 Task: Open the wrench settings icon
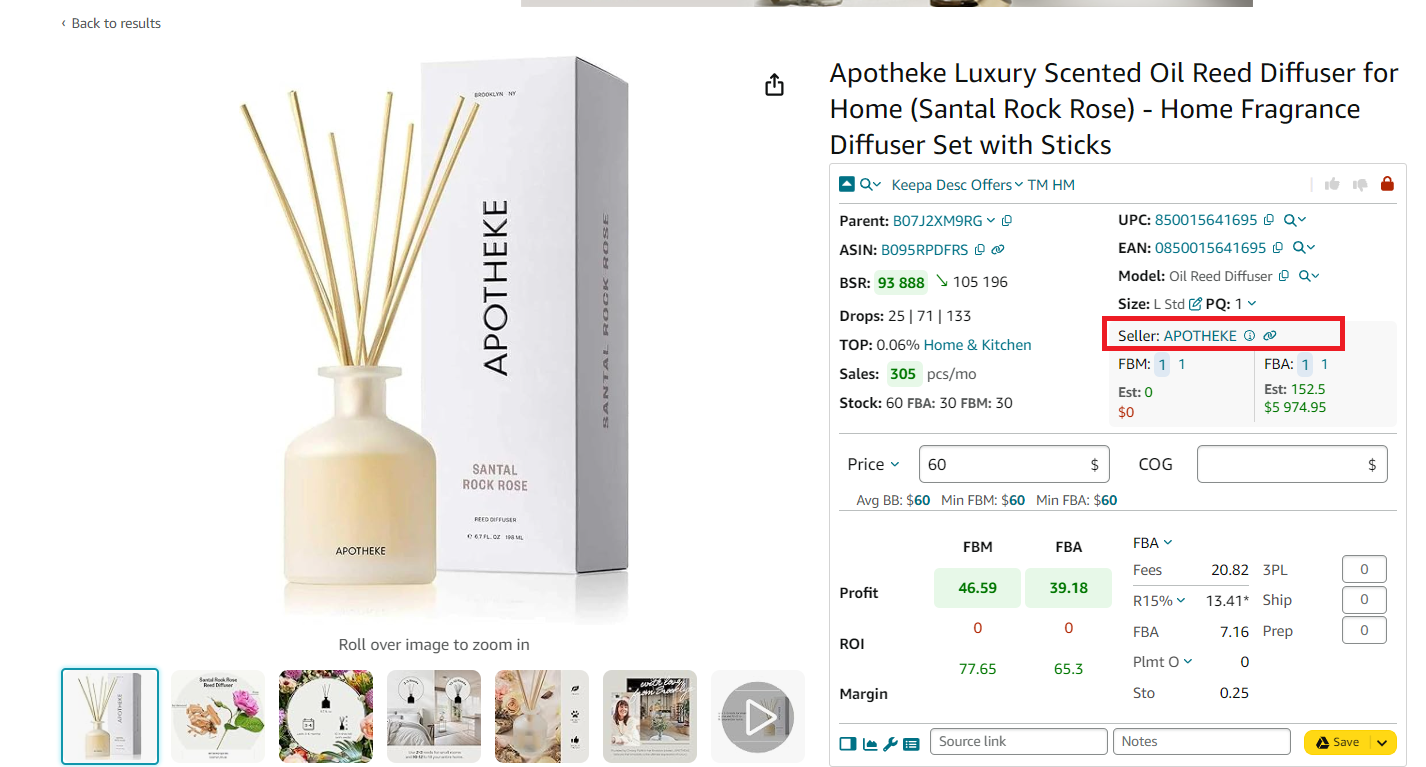(890, 744)
